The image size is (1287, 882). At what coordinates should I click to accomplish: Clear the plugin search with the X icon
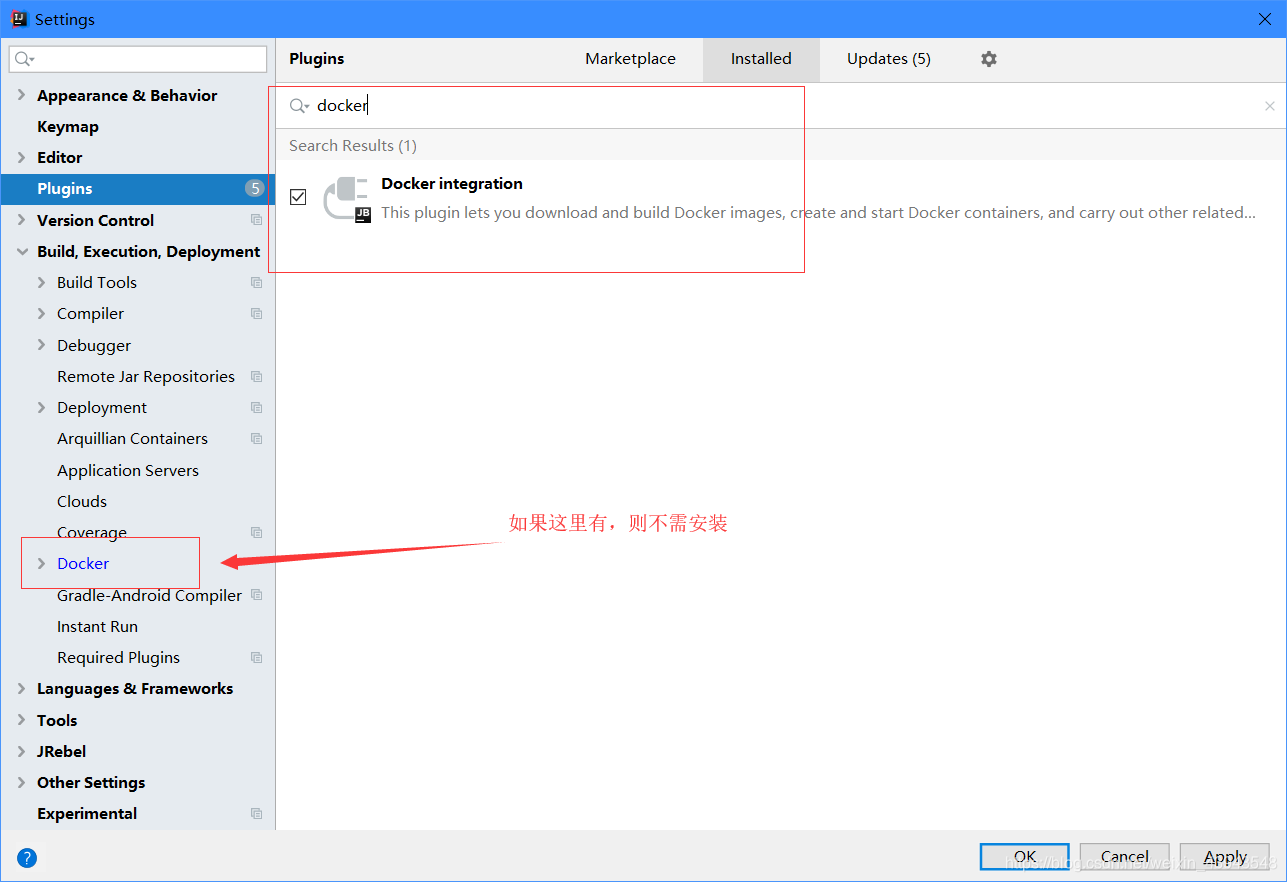[1270, 106]
